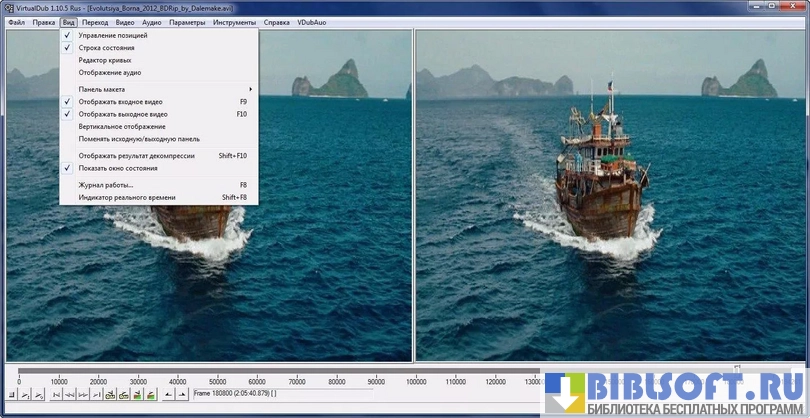Image resolution: width=810 pixels, height=418 pixels.
Task: Click the Mark in selection-start button
Action: 167,395
